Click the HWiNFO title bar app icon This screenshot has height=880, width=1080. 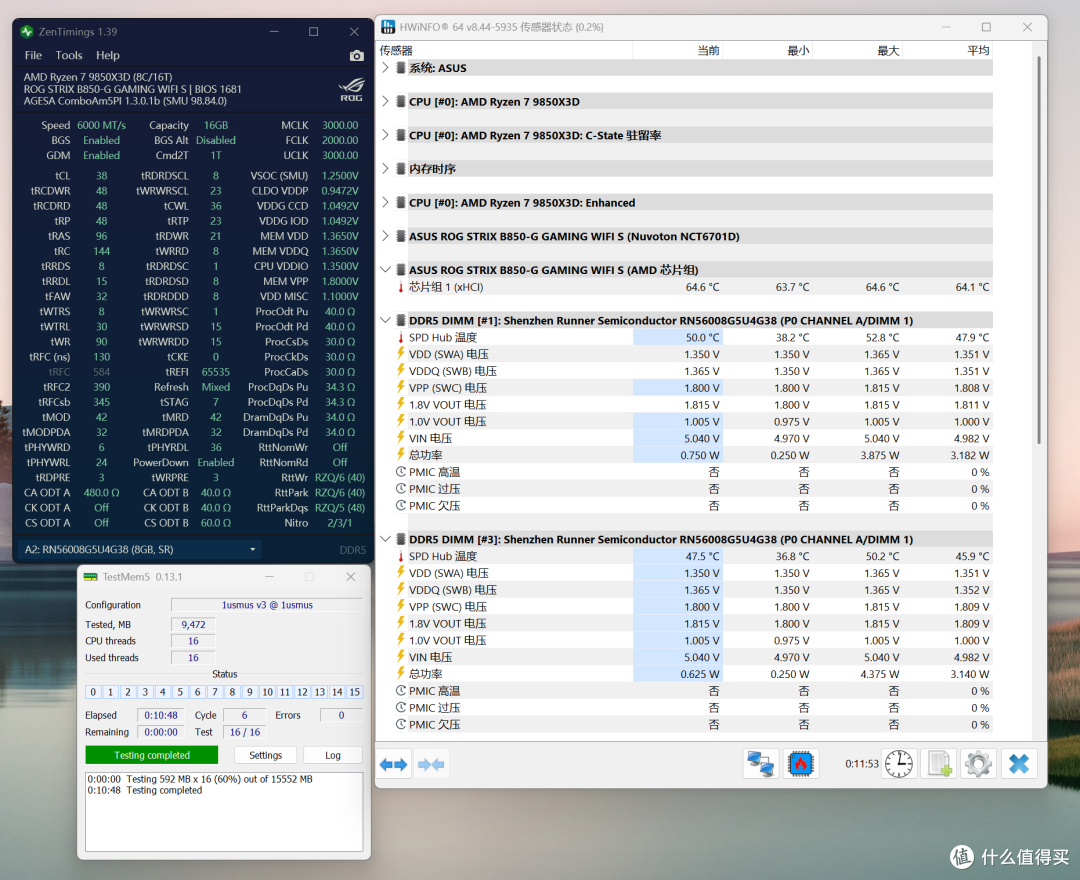click(388, 27)
